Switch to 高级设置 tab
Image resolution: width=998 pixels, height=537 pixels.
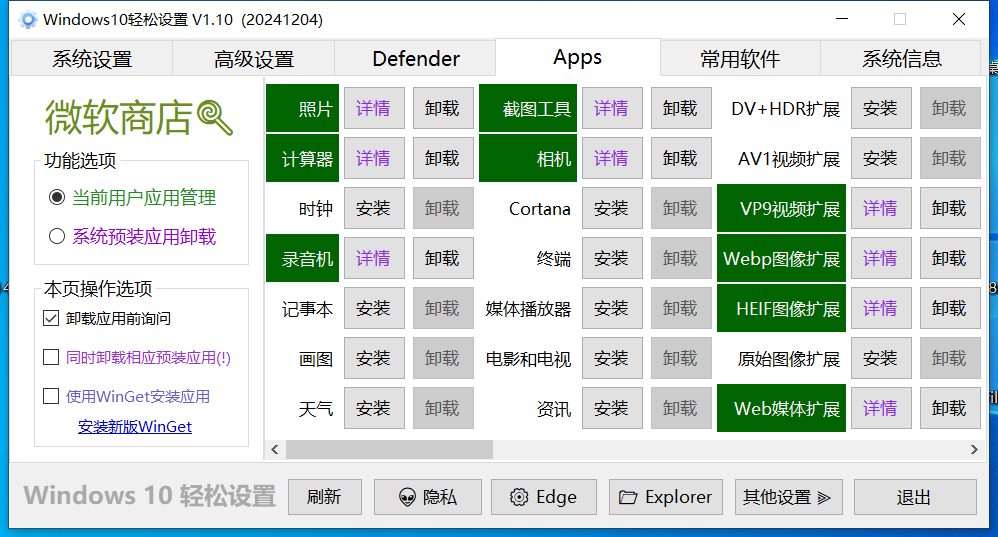coord(253,59)
